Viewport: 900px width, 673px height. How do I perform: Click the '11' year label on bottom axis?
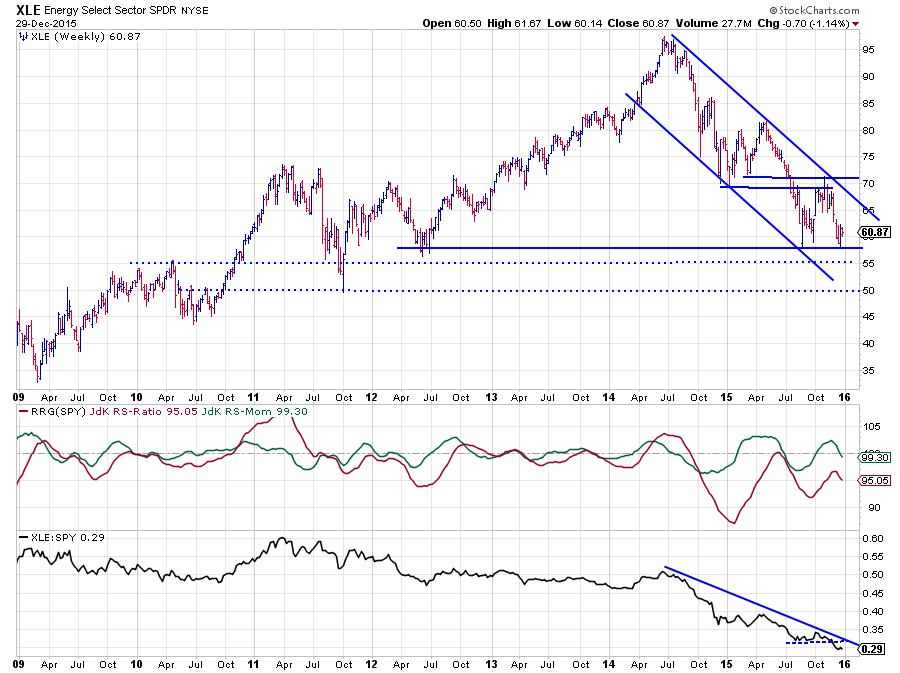253,664
